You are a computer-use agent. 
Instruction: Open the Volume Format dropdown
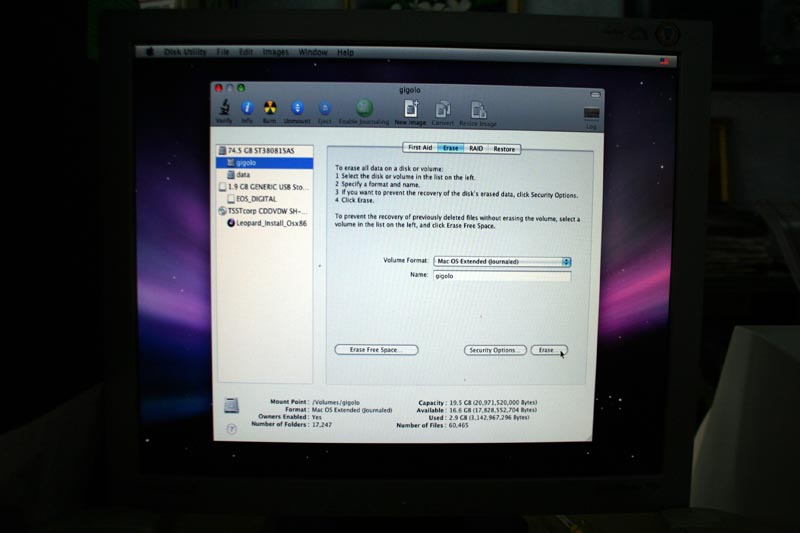(x=502, y=262)
